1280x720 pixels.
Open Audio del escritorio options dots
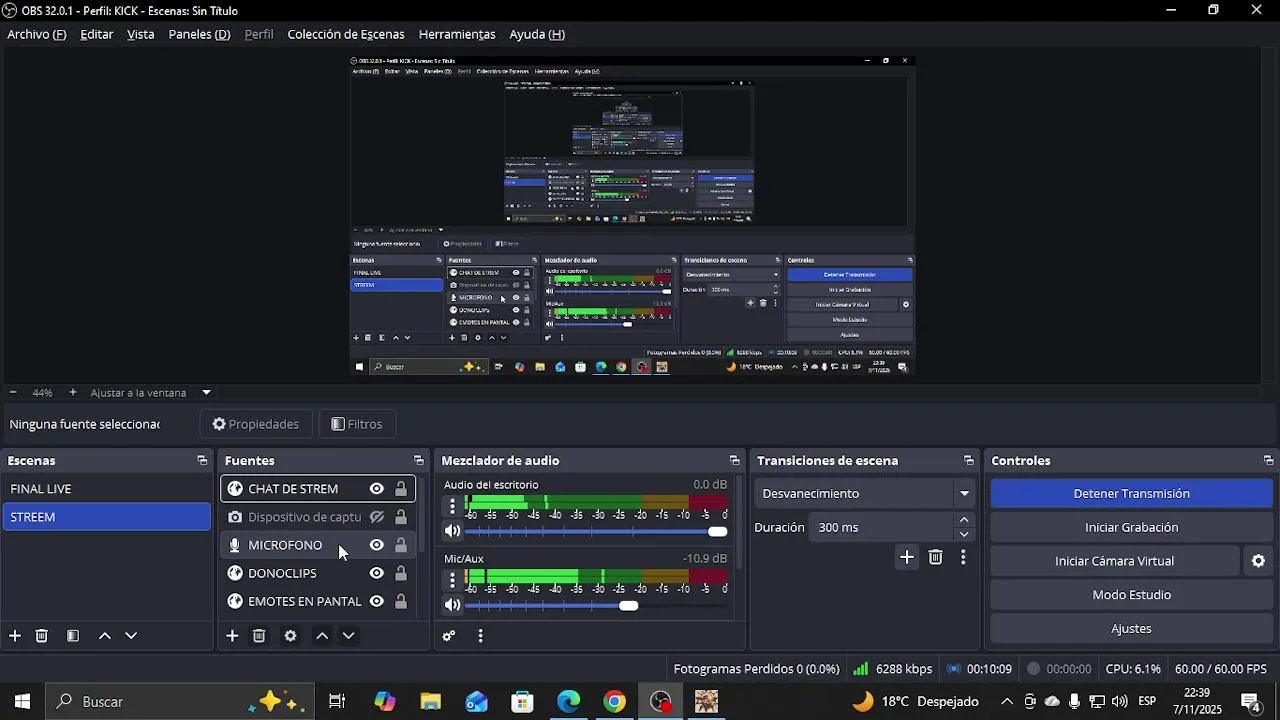452,506
